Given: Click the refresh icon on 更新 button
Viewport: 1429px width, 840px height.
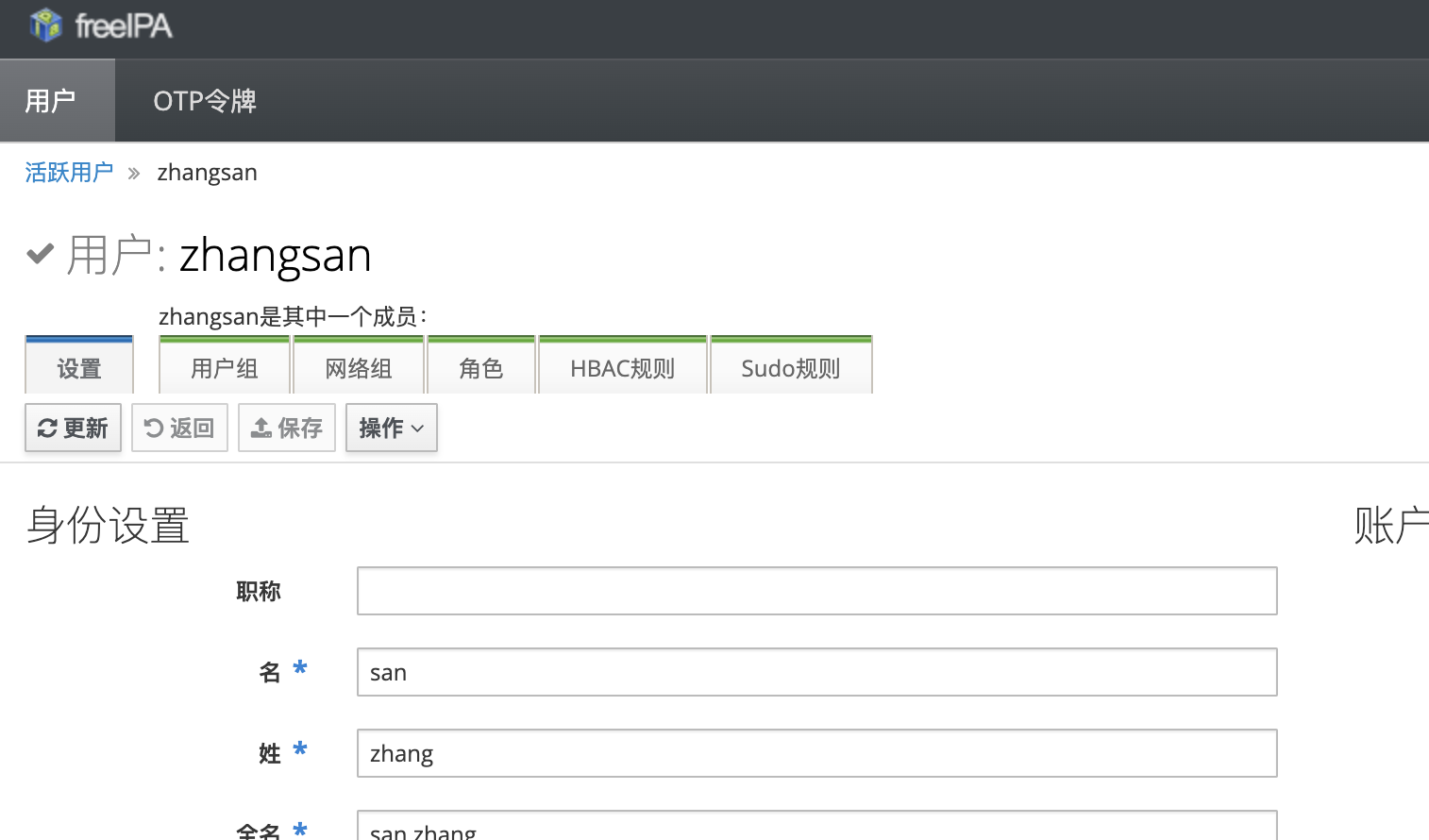Looking at the screenshot, I should pos(47,428).
